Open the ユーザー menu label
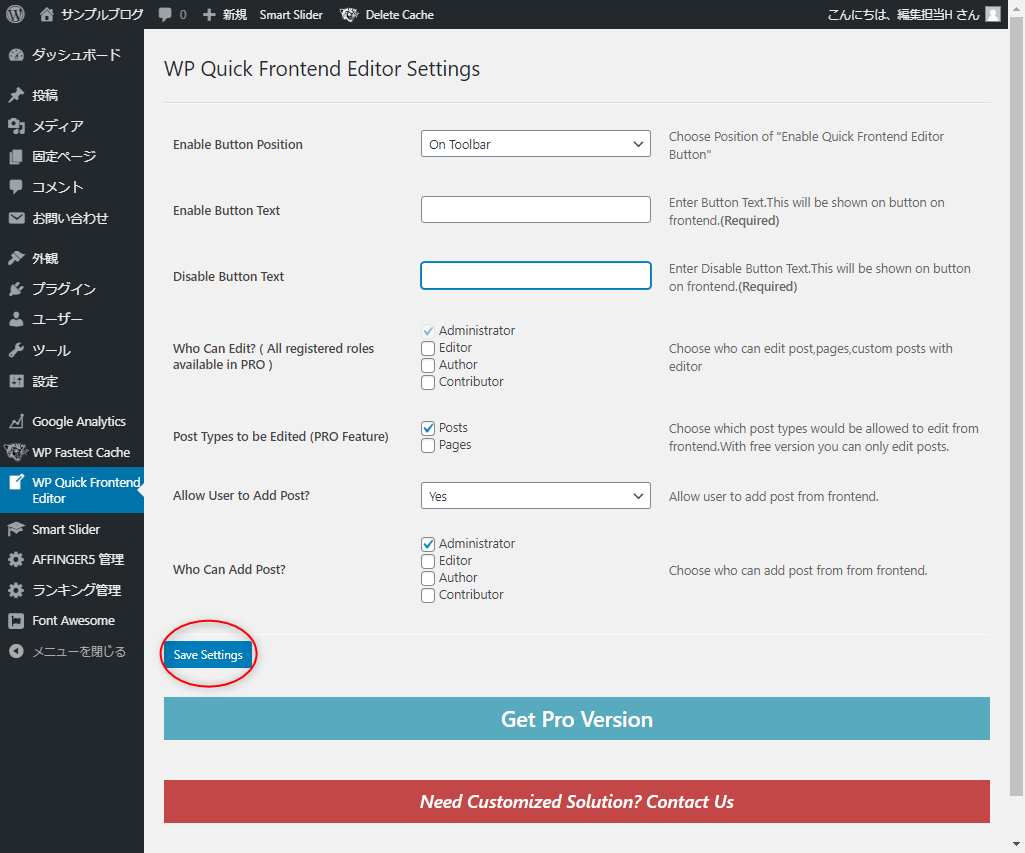The height and width of the screenshot is (853, 1025). pos(58,320)
